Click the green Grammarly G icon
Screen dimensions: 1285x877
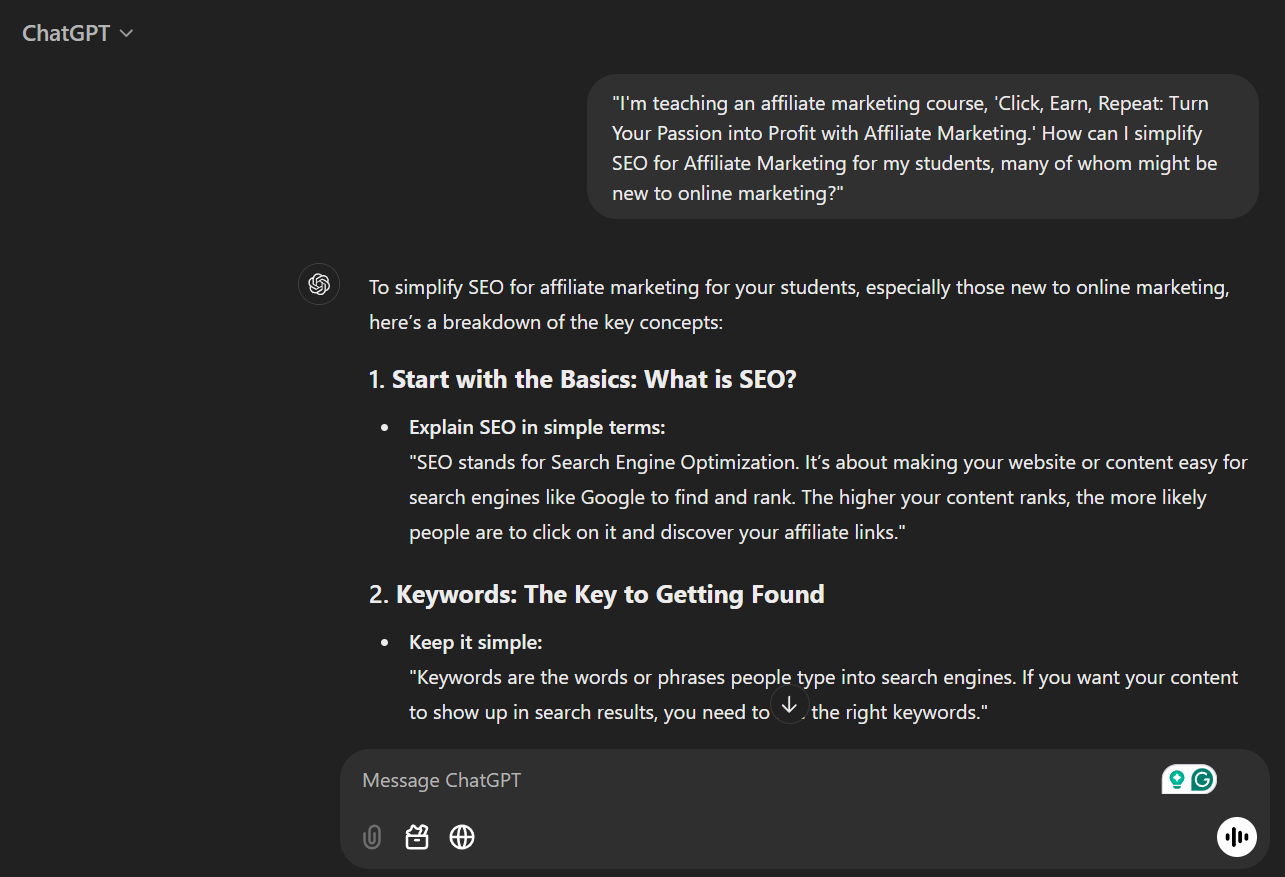click(1203, 780)
